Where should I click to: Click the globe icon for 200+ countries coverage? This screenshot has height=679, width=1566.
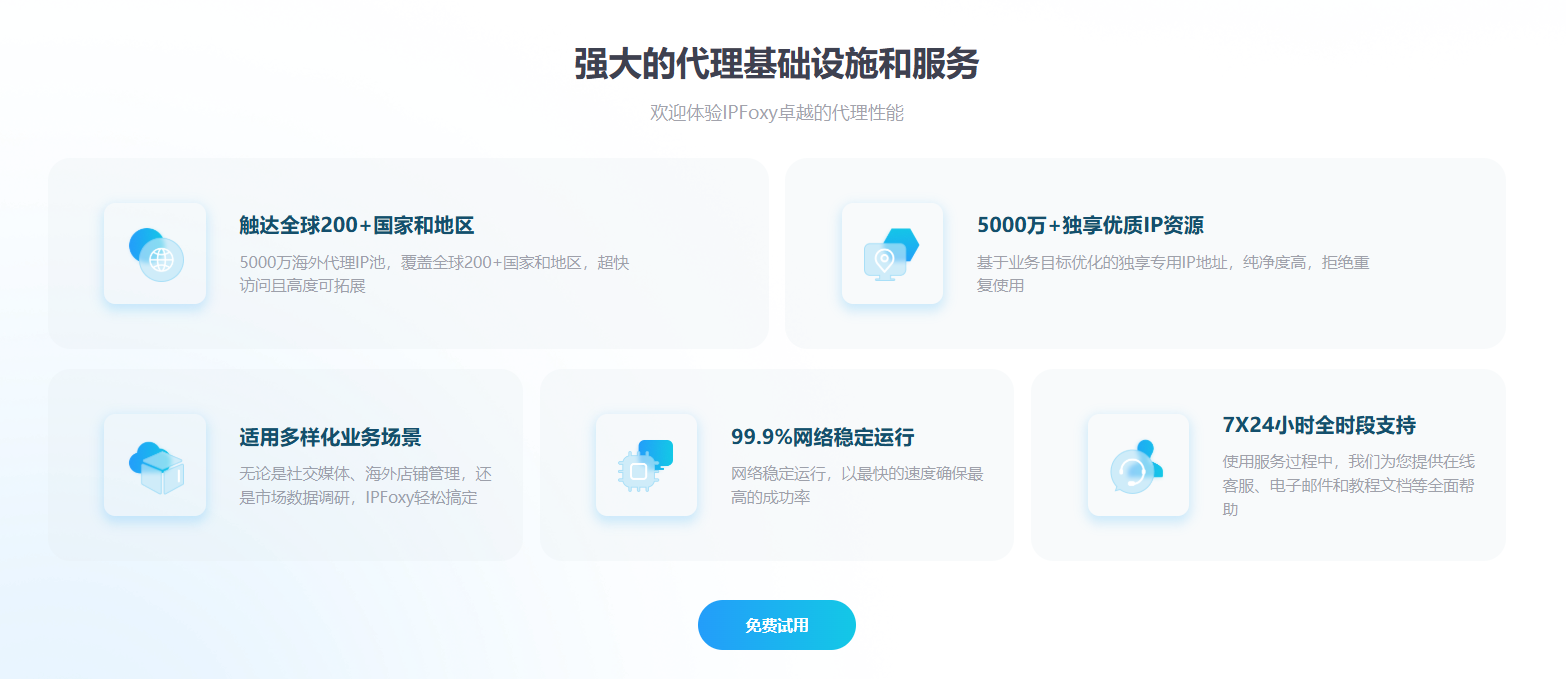(155, 253)
